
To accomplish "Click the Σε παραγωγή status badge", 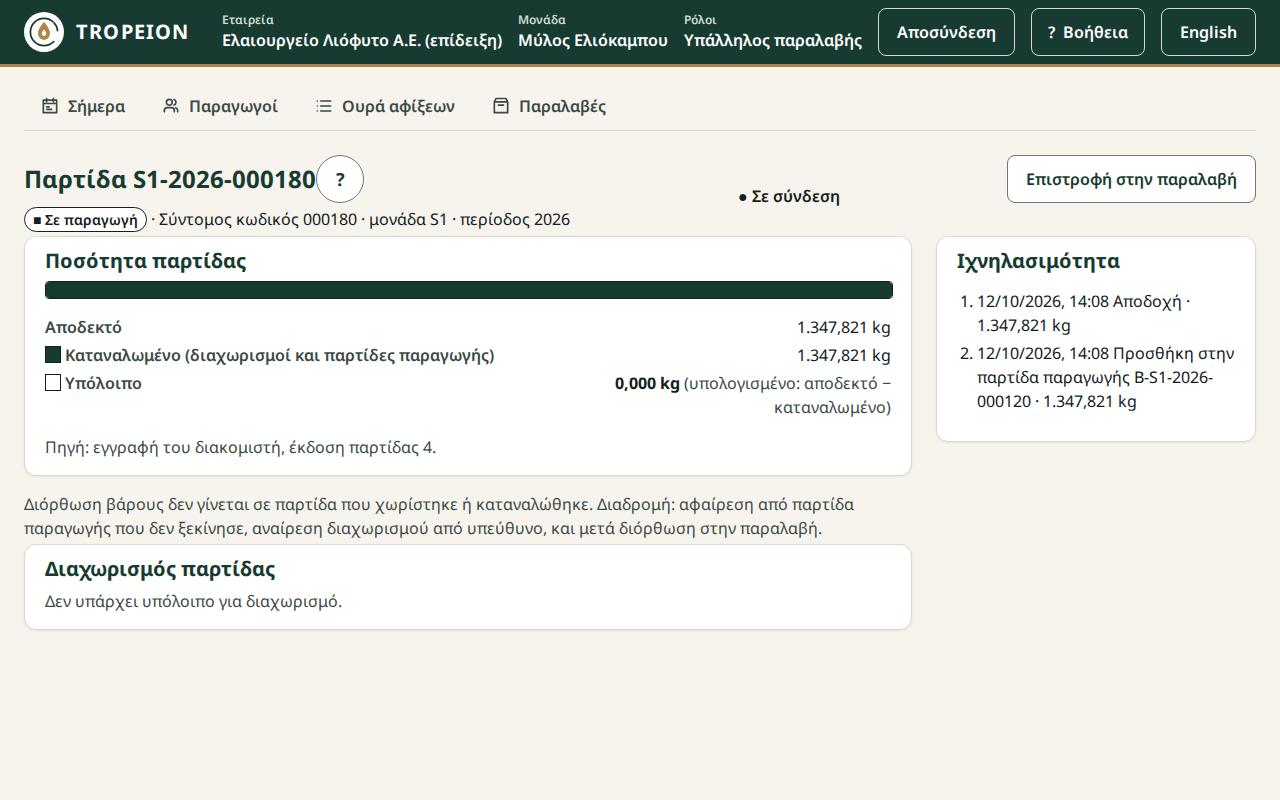I will coord(86,220).
